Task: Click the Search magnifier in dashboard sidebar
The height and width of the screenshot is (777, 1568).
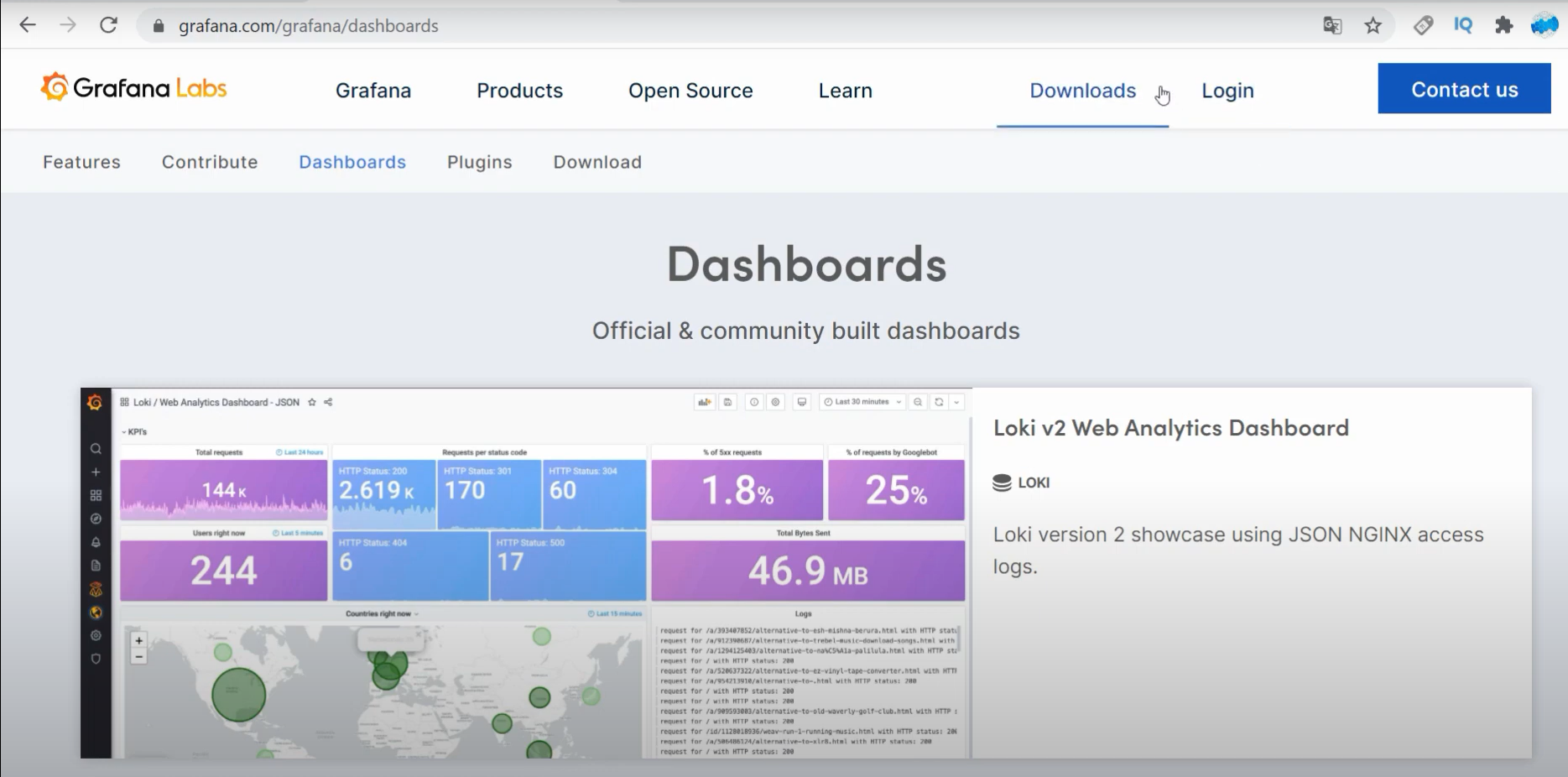Action: (96, 449)
